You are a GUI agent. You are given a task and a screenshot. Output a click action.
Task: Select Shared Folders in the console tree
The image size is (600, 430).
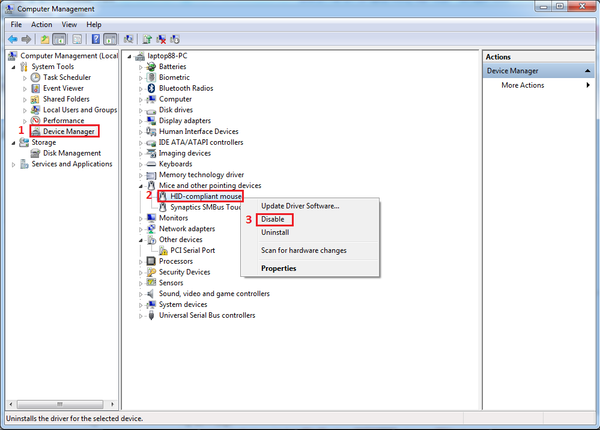66,99
